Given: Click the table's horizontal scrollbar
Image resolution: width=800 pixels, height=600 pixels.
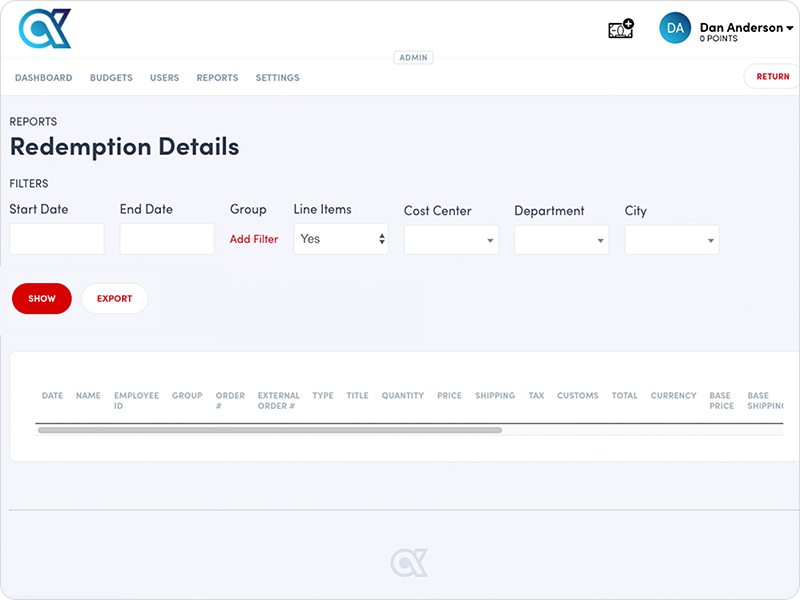Looking at the screenshot, I should (270, 430).
